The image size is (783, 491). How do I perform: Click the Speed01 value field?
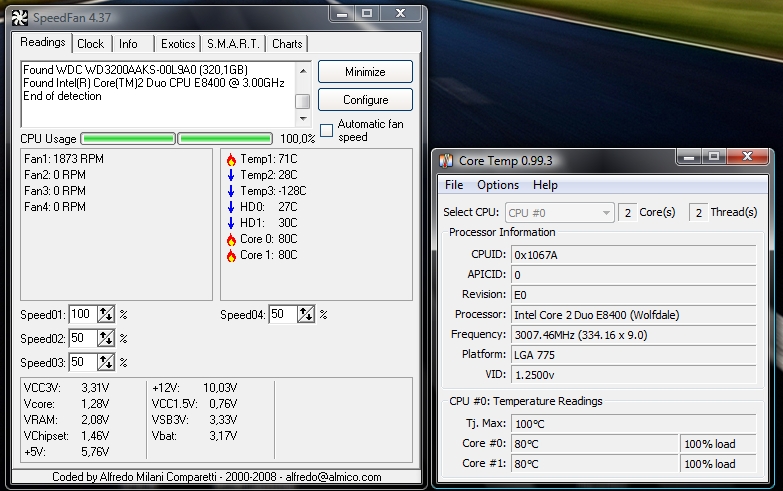83,314
